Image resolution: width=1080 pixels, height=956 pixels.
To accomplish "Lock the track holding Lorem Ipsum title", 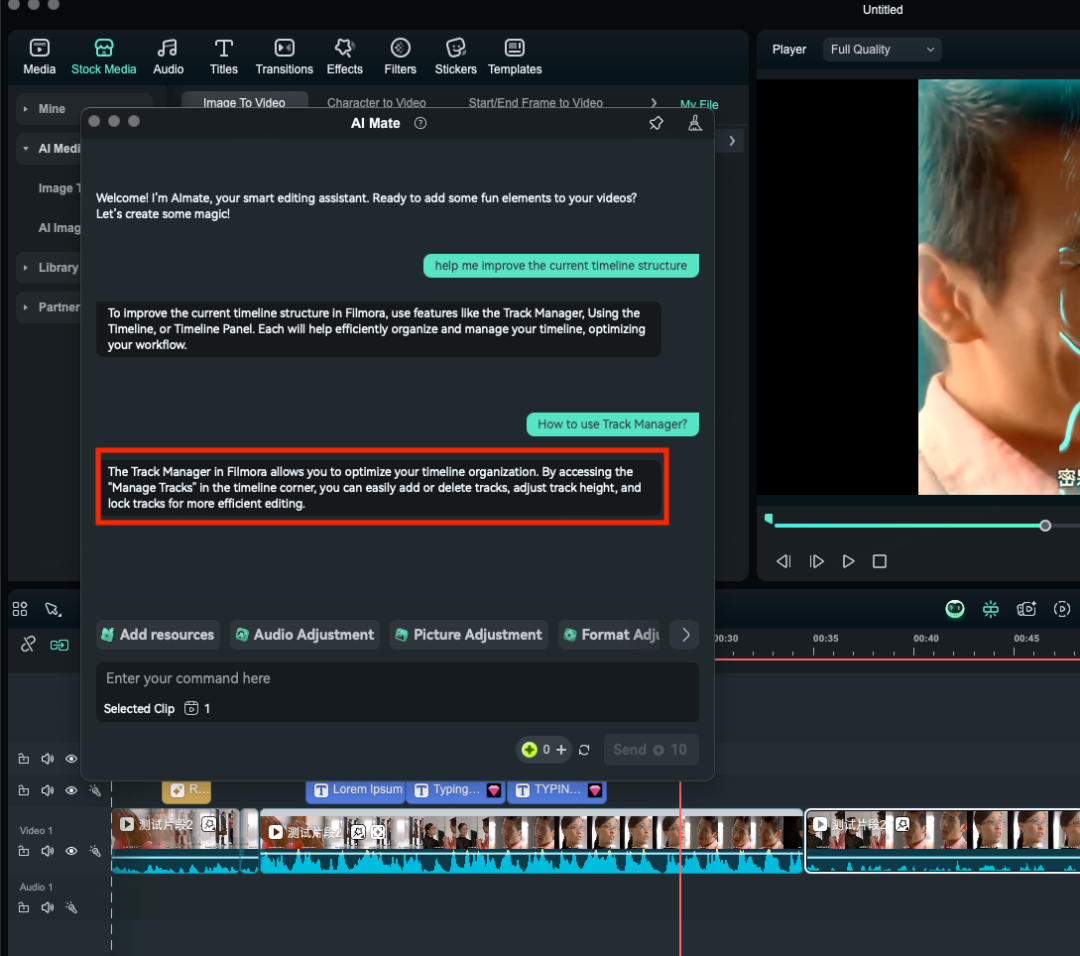I will [x=23, y=791].
